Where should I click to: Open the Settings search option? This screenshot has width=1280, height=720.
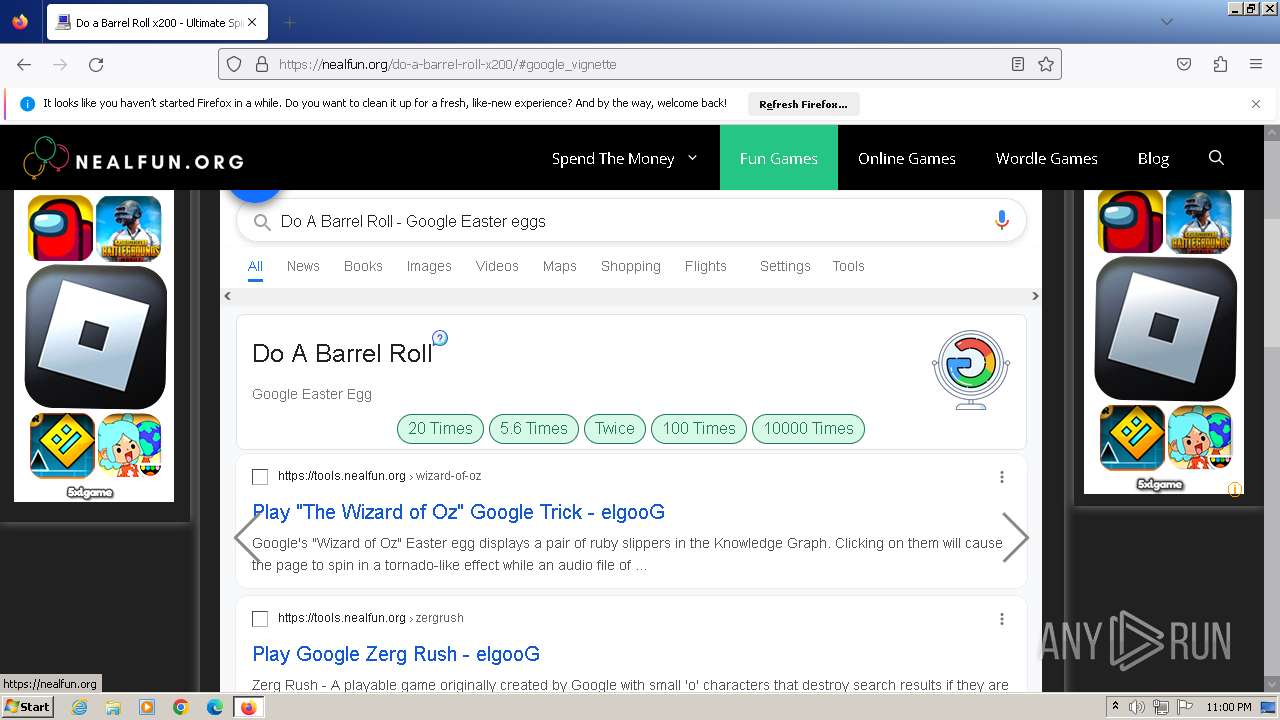click(785, 266)
